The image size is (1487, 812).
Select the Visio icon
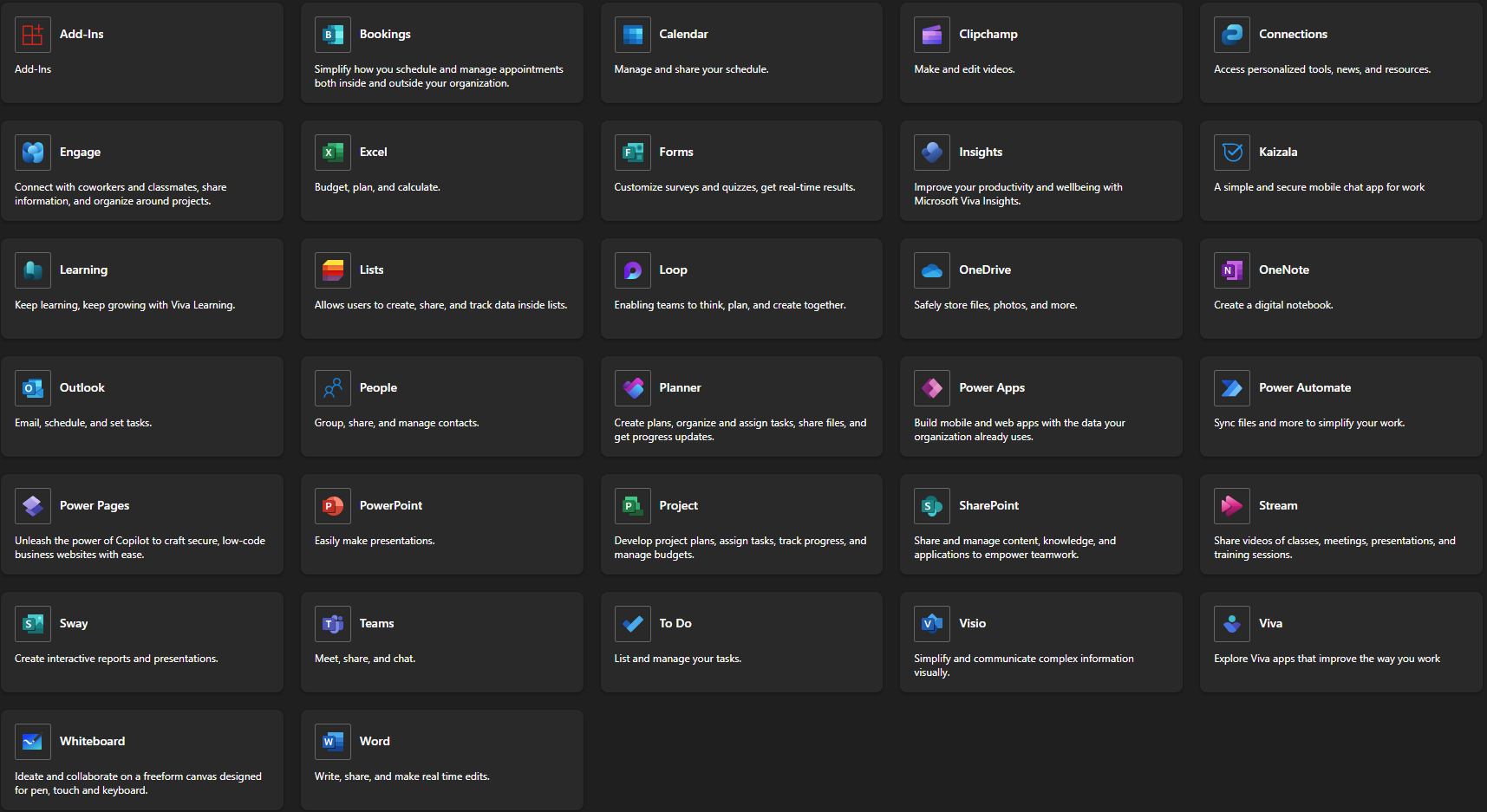click(x=932, y=624)
